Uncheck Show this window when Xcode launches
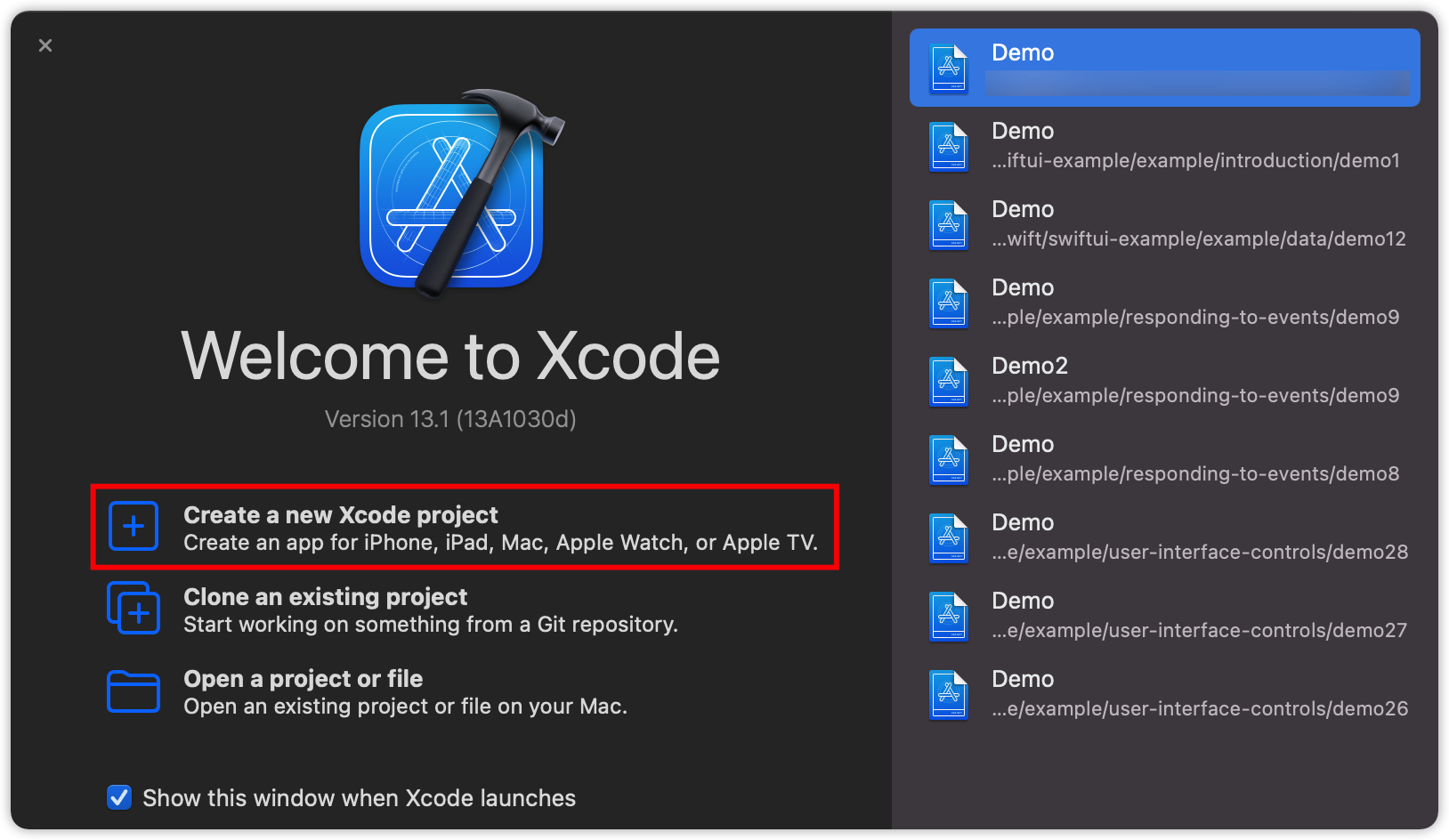The image size is (1449, 840). [x=119, y=797]
